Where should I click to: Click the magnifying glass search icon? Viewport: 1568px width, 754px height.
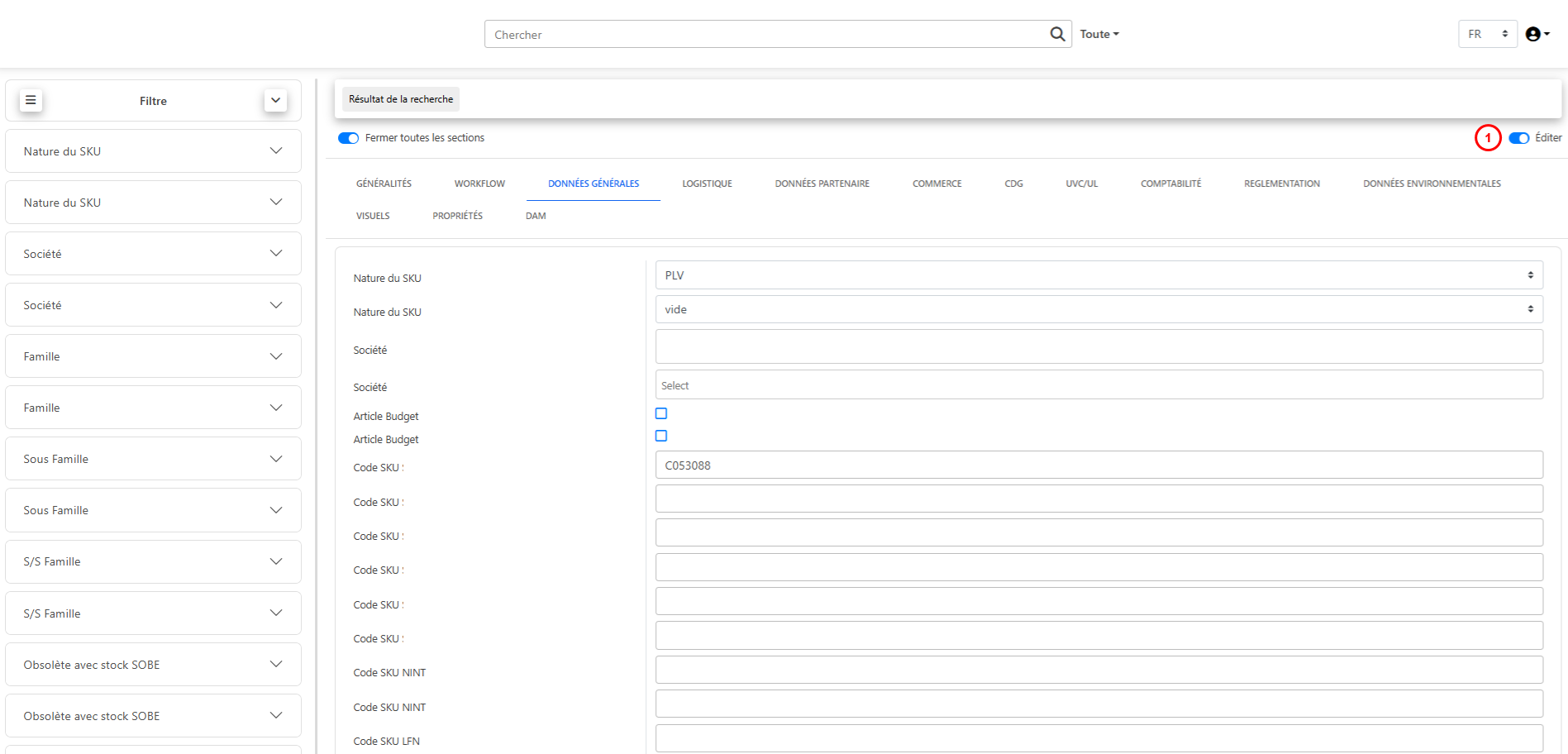tap(1056, 34)
